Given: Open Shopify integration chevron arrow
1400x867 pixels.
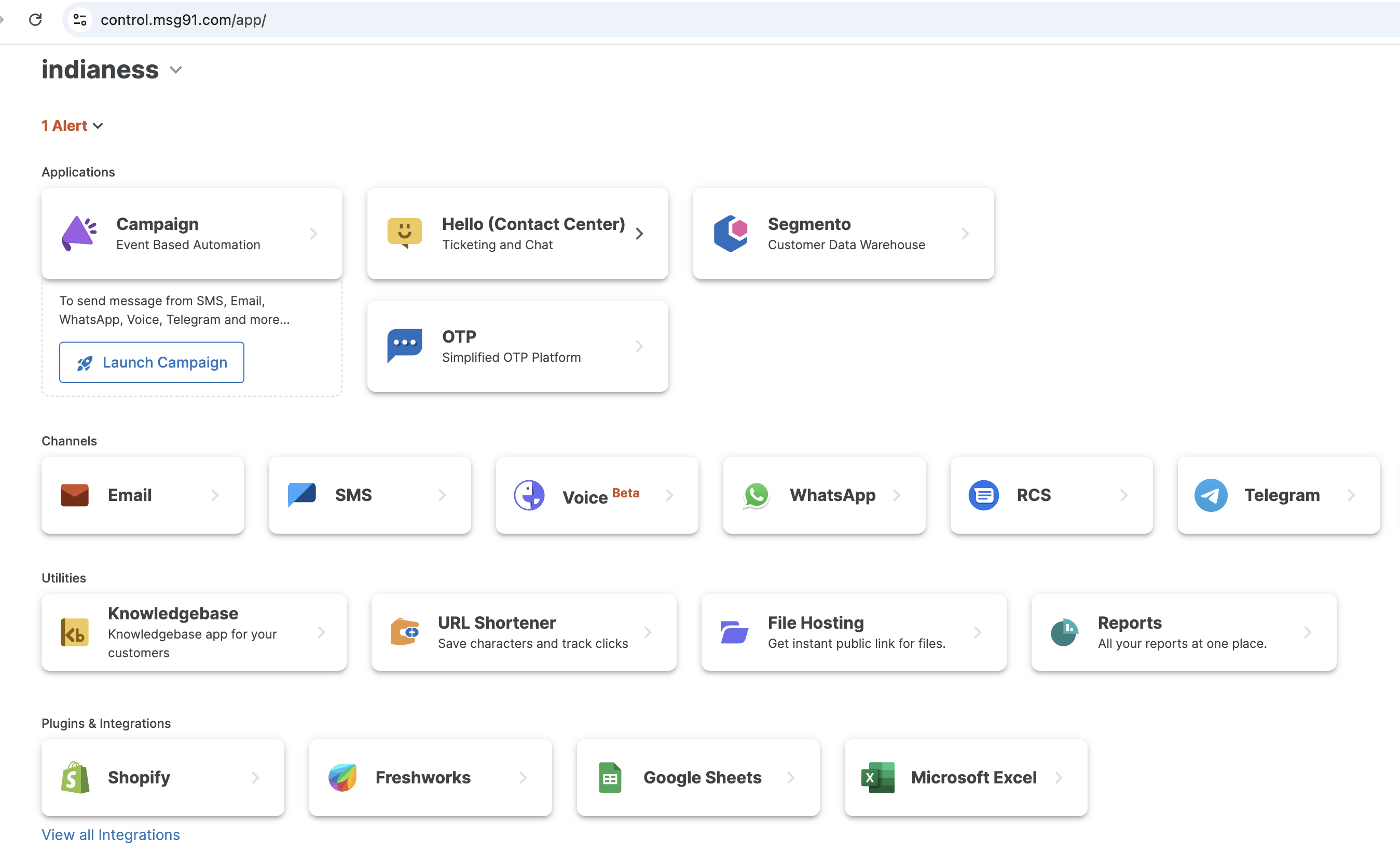Looking at the screenshot, I should coord(256,777).
